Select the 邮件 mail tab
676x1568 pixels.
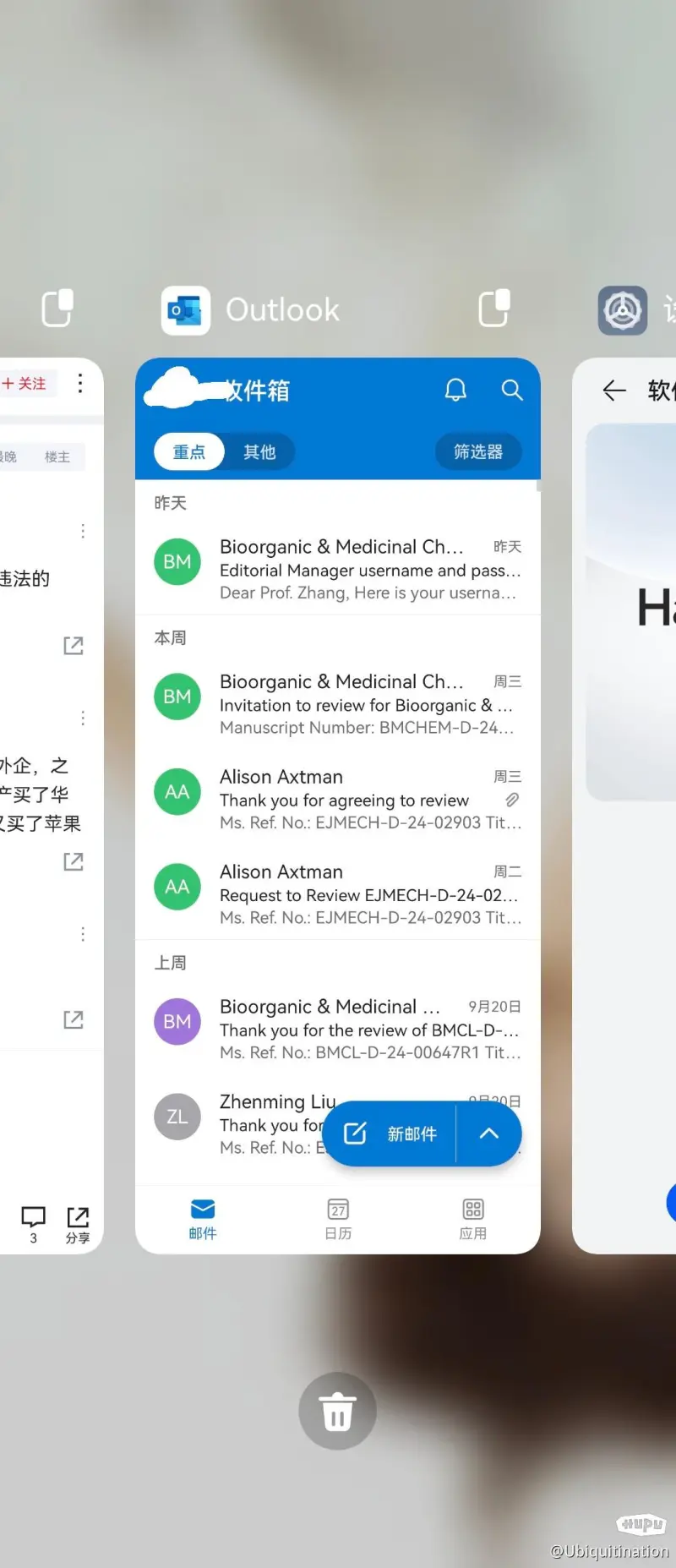pos(203,1218)
